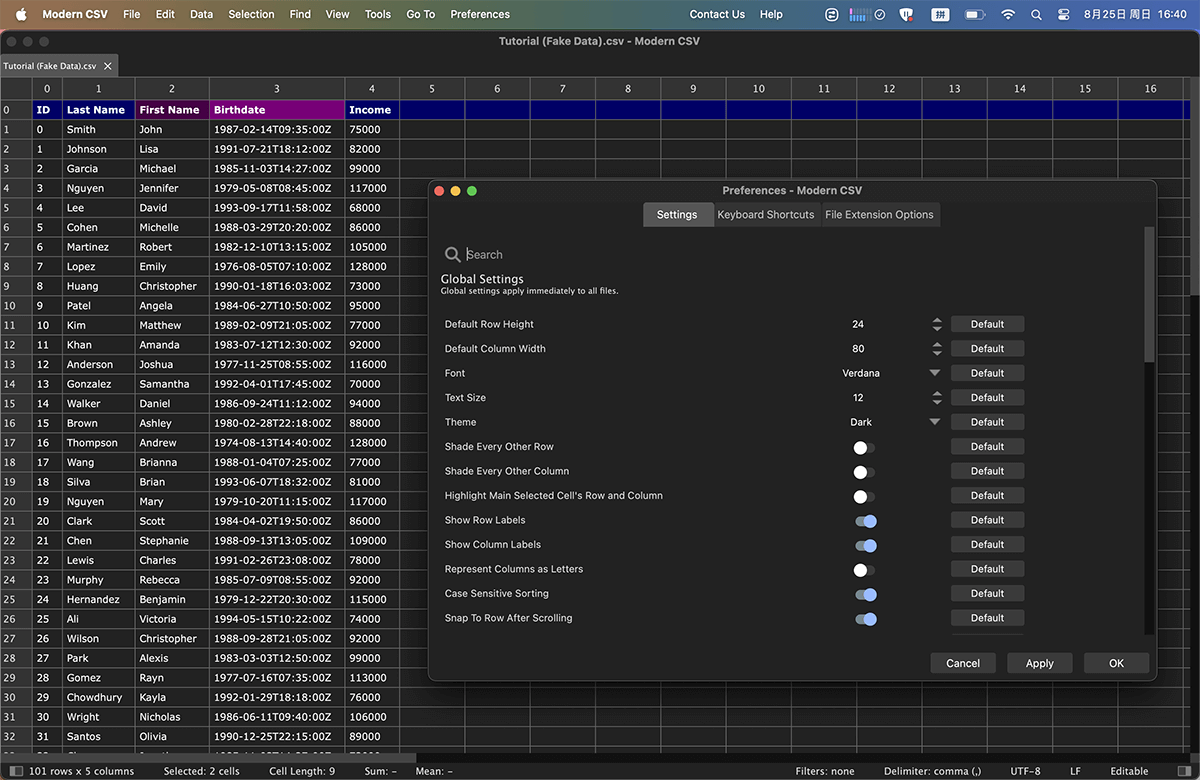The image size is (1200, 780).
Task: Click the Apply button
Action: pyautogui.click(x=1040, y=663)
